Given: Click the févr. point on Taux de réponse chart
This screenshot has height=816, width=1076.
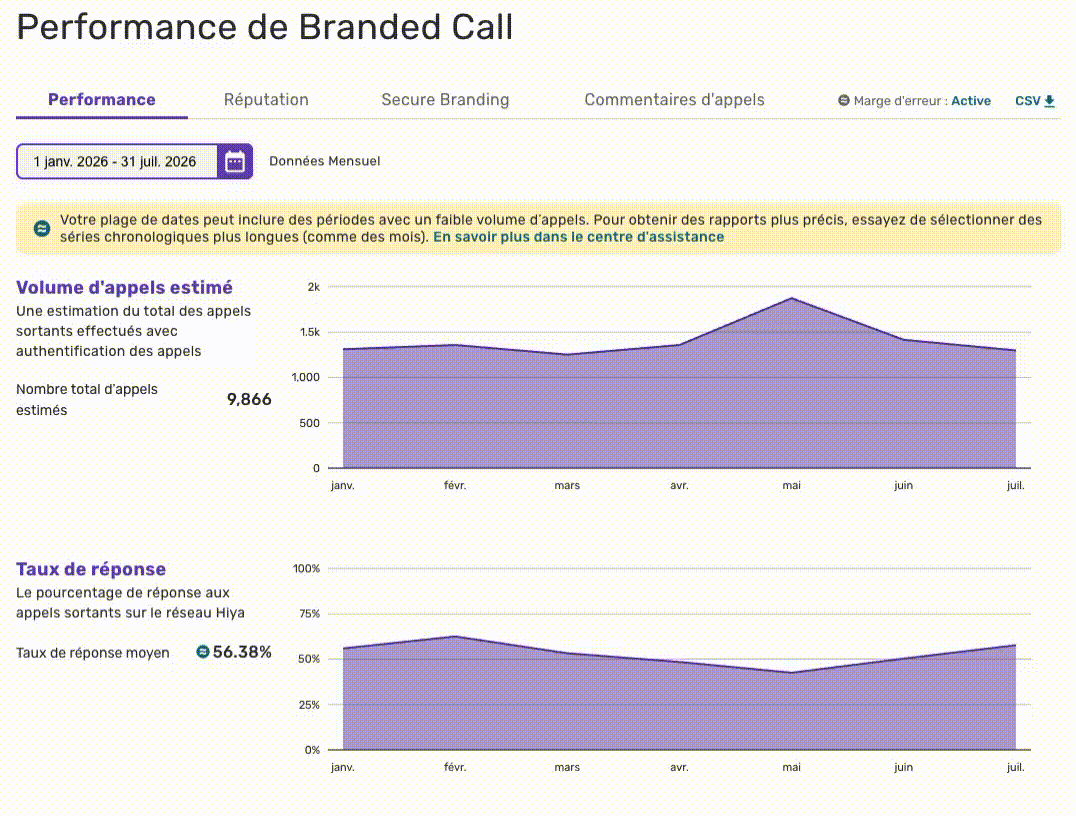Looking at the screenshot, I should tap(455, 636).
